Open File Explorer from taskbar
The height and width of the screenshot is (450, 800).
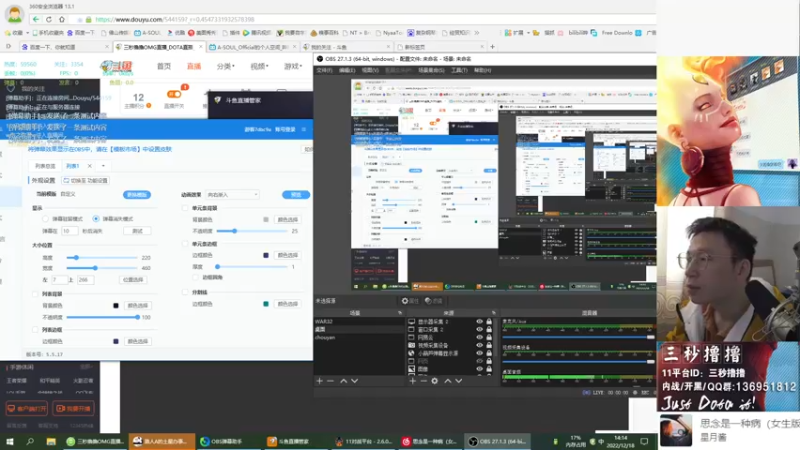point(51,441)
